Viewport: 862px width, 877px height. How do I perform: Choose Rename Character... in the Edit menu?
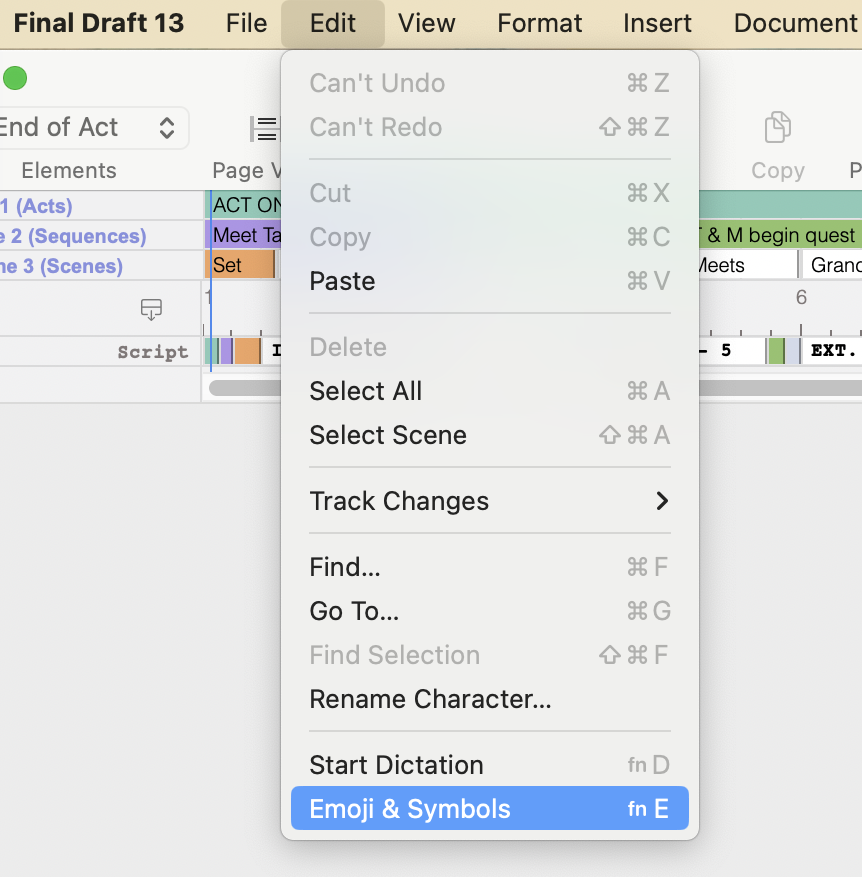point(431,699)
